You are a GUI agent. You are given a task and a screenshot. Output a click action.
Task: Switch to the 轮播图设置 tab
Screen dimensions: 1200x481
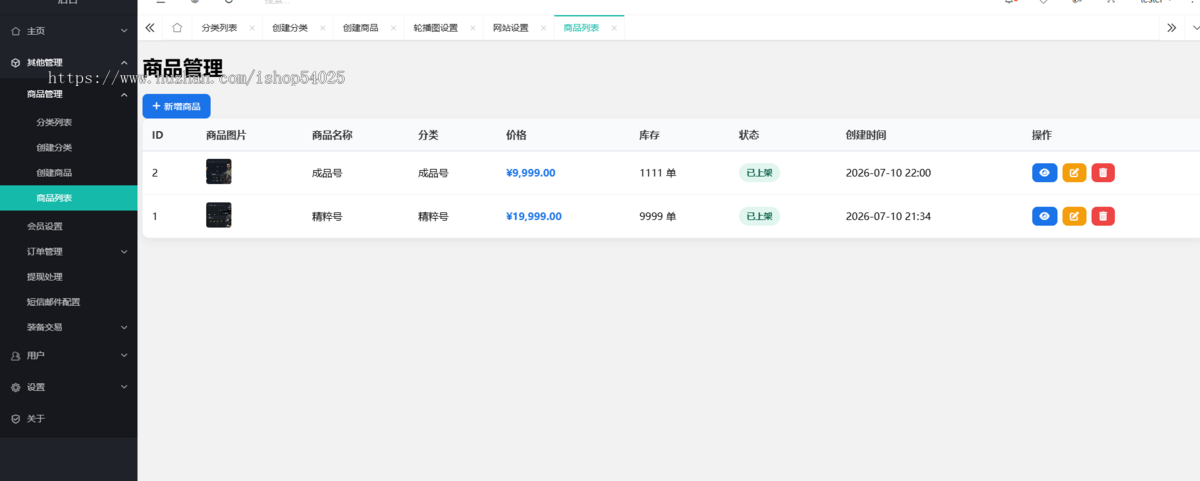pyautogui.click(x=435, y=28)
